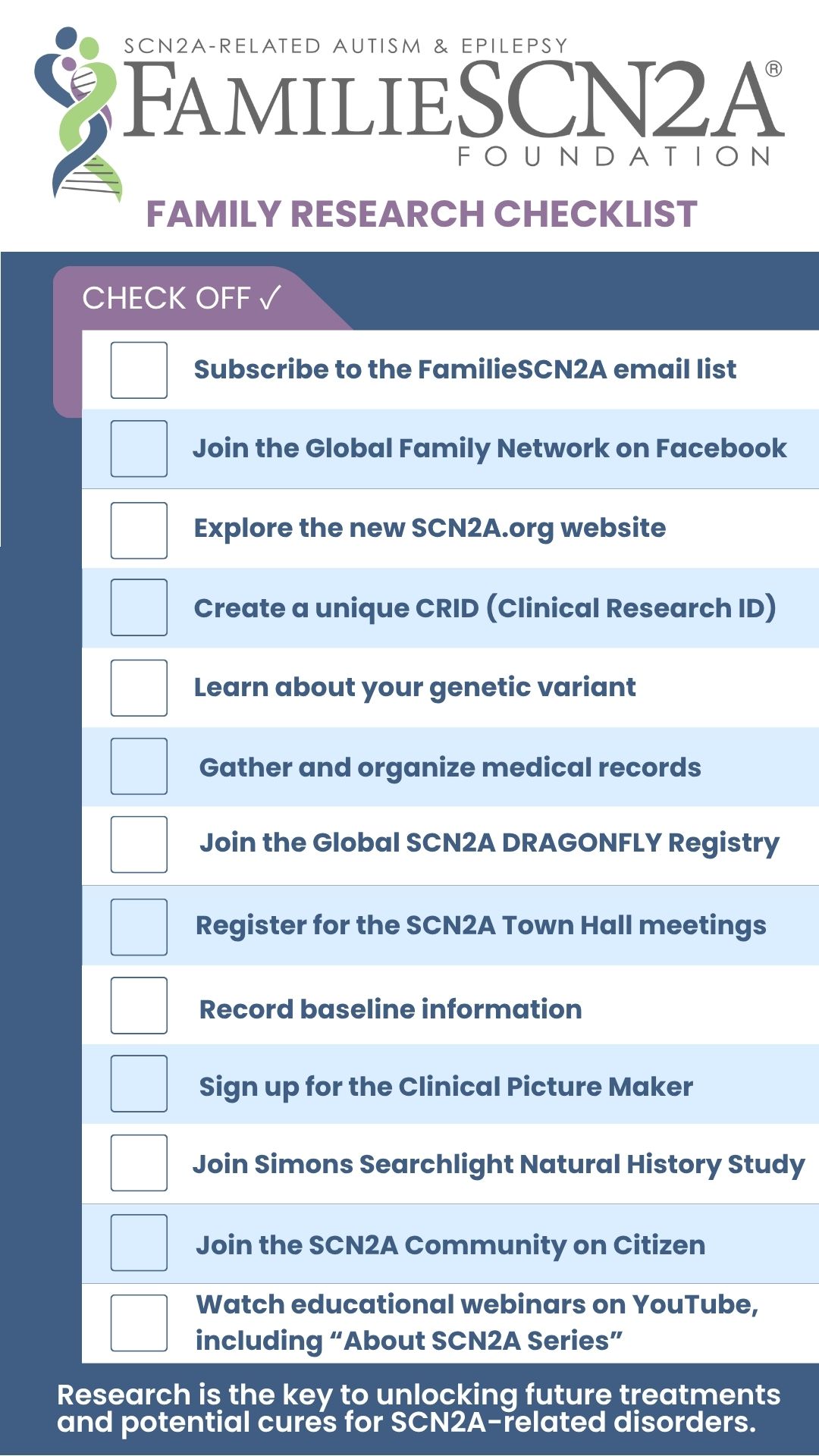
Task: Tick the Gather medical records checkbox
Action: (139, 766)
